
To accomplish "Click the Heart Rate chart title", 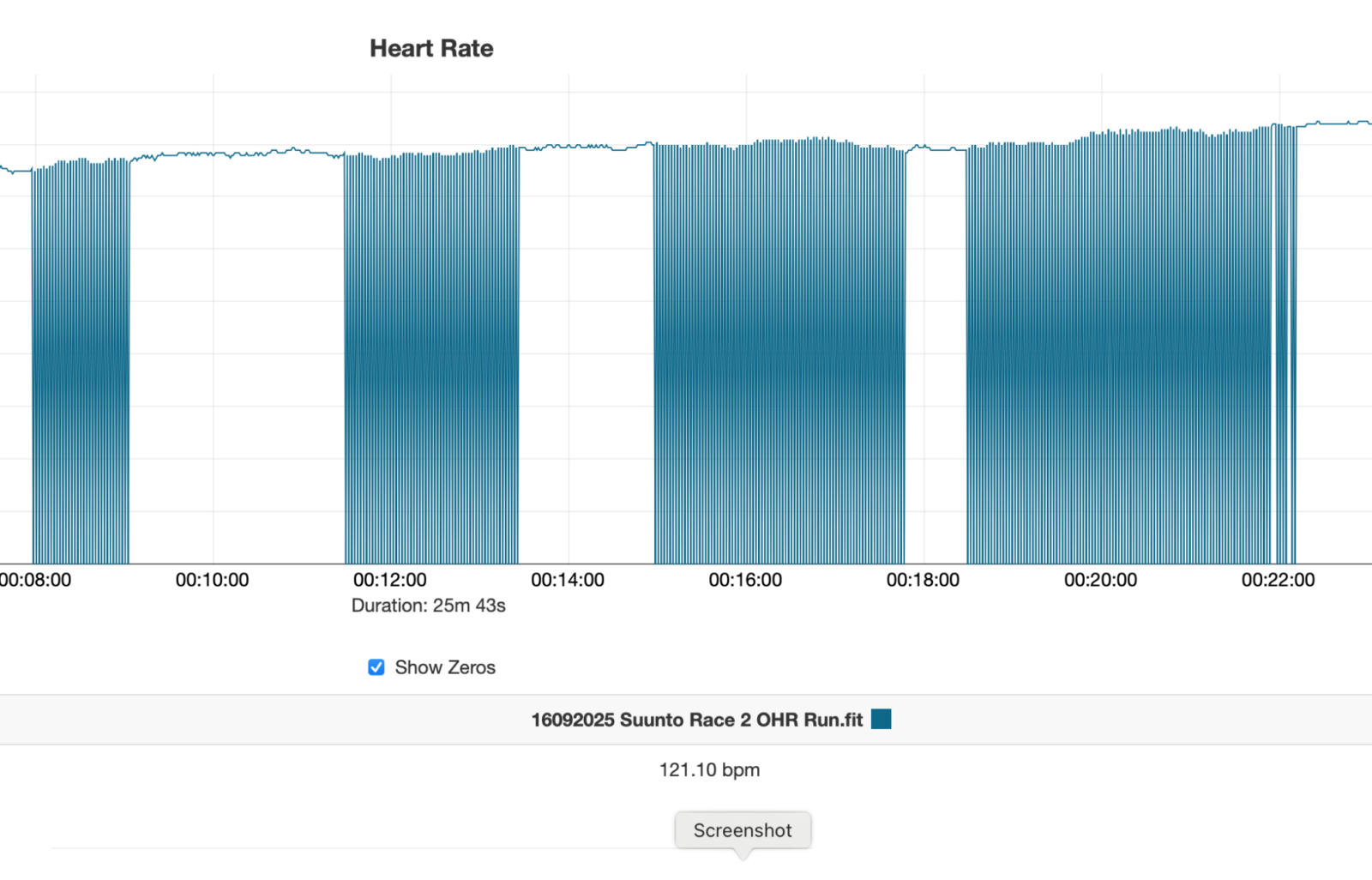I will click(431, 48).
